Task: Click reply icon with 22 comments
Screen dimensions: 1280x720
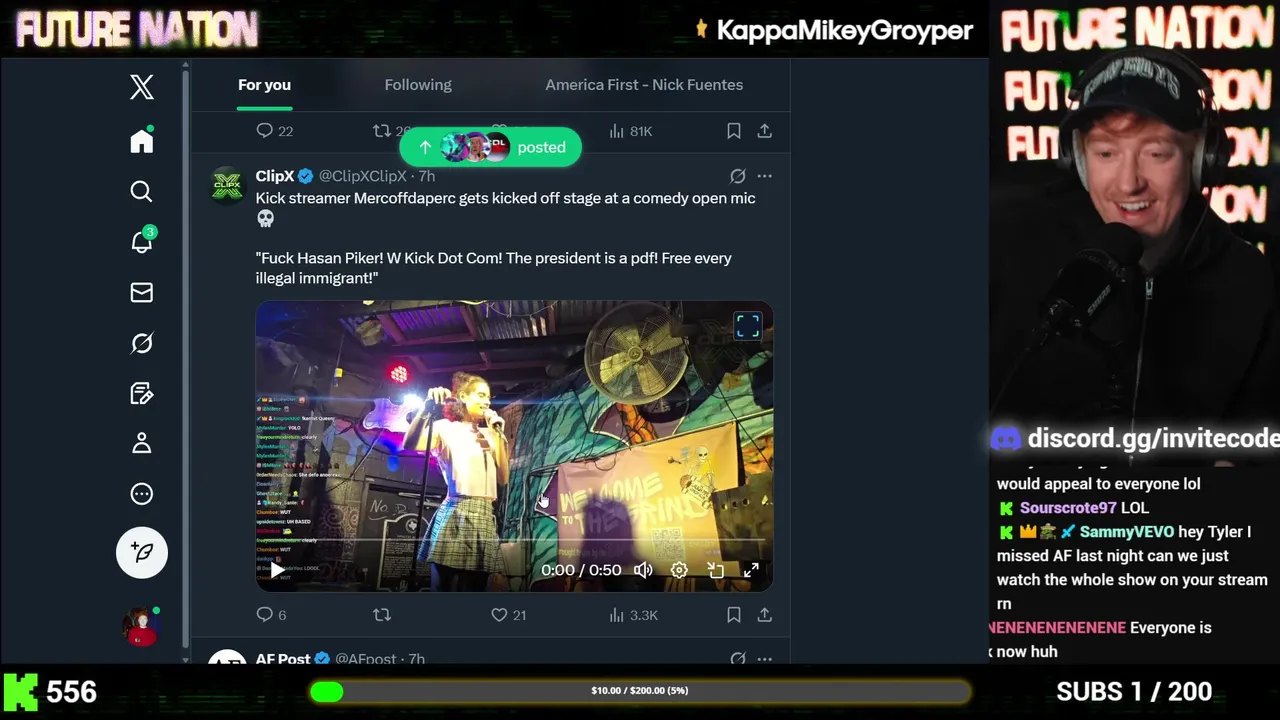Action: point(274,131)
